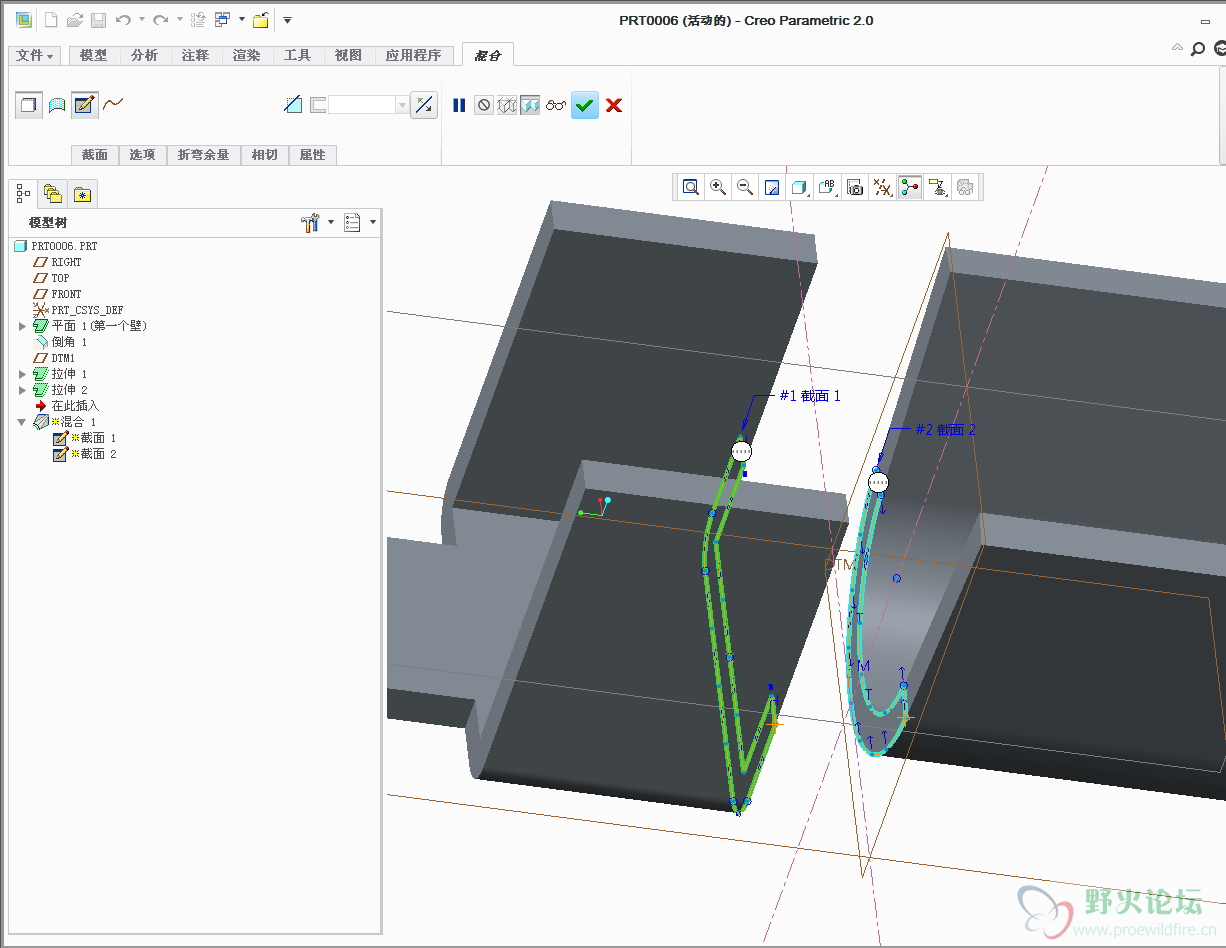Expand 拉伸 1 tree node
Viewport: 1226px width, 948px height.
click(23, 374)
